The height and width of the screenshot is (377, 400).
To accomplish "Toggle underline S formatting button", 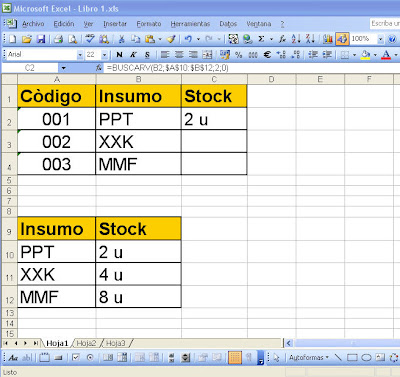I will coord(147,55).
